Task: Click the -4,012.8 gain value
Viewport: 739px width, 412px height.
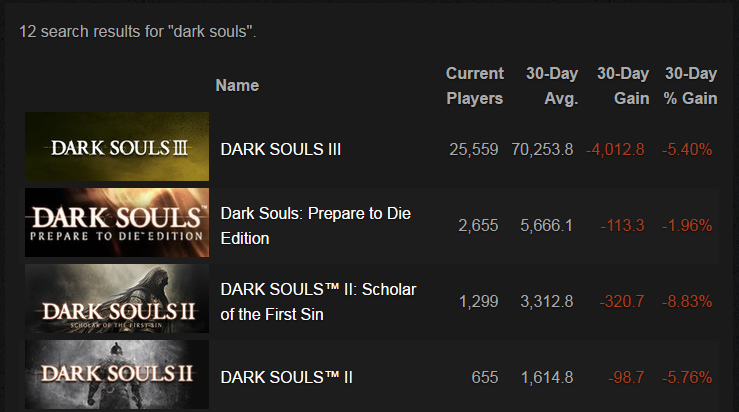Action: click(x=615, y=149)
